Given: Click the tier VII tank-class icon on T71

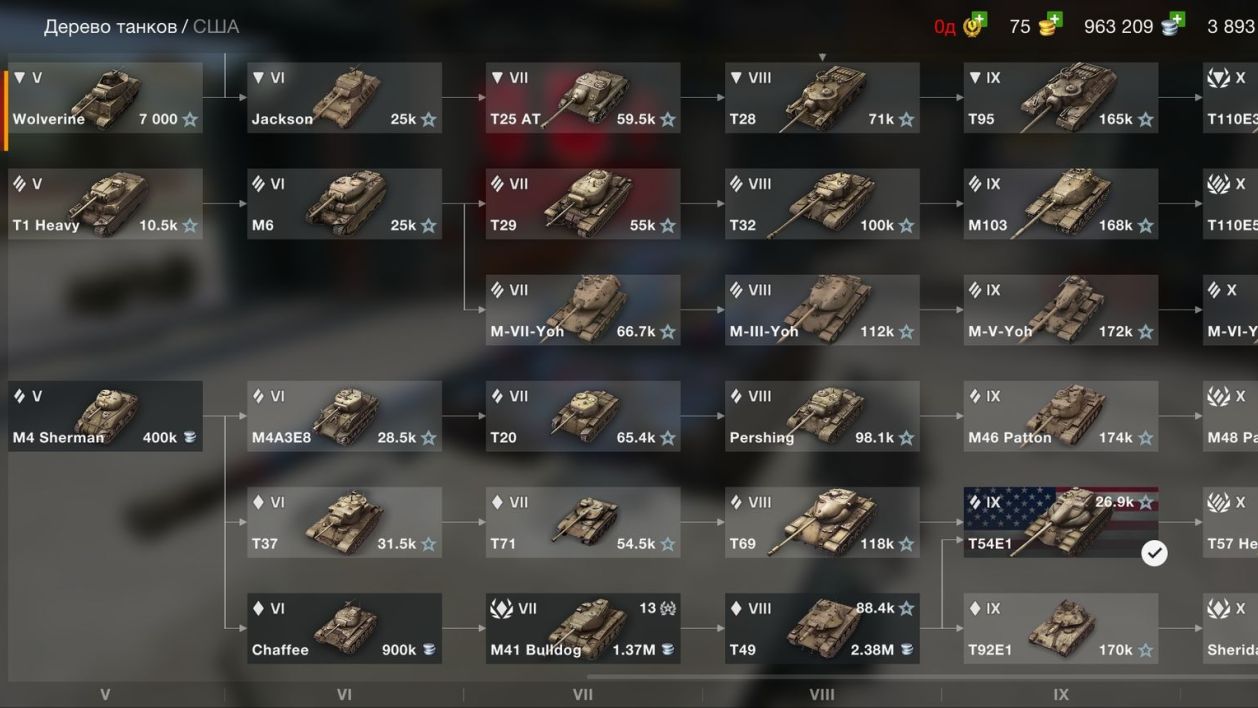Looking at the screenshot, I should [498, 502].
